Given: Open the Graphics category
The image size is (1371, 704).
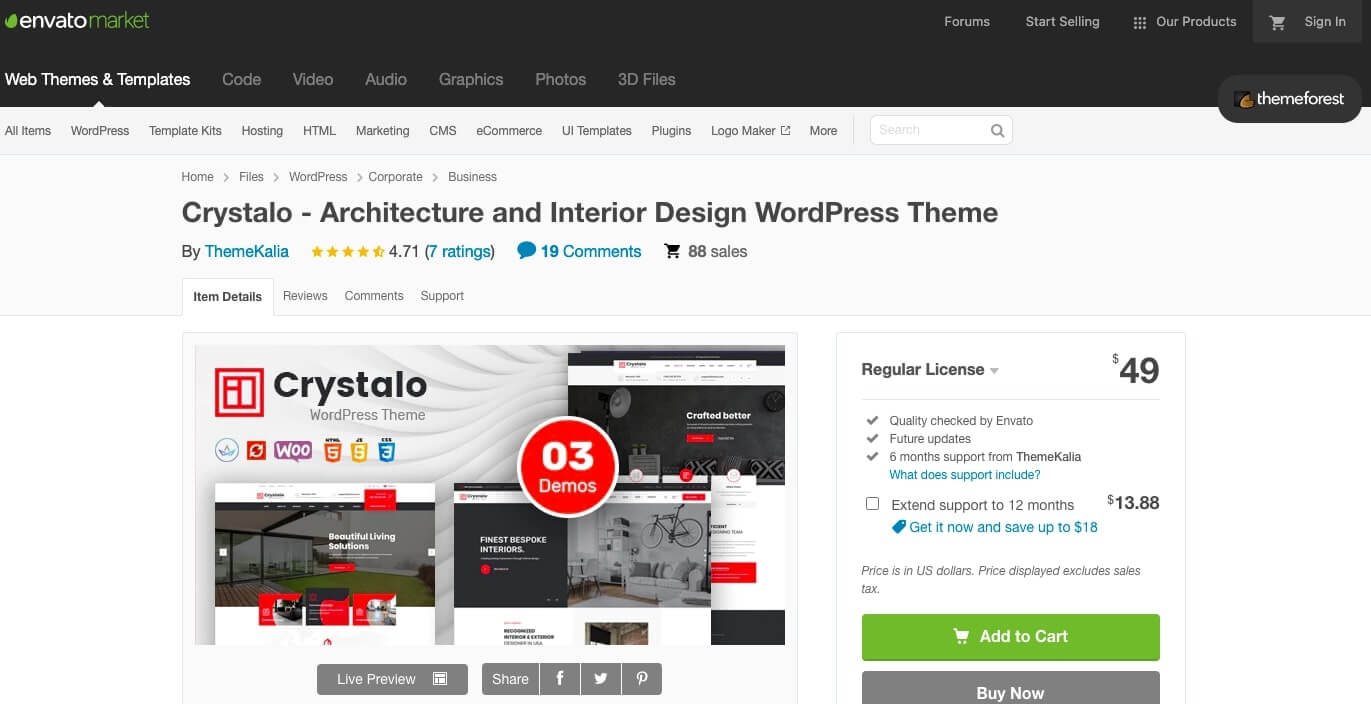Looking at the screenshot, I should [x=471, y=79].
